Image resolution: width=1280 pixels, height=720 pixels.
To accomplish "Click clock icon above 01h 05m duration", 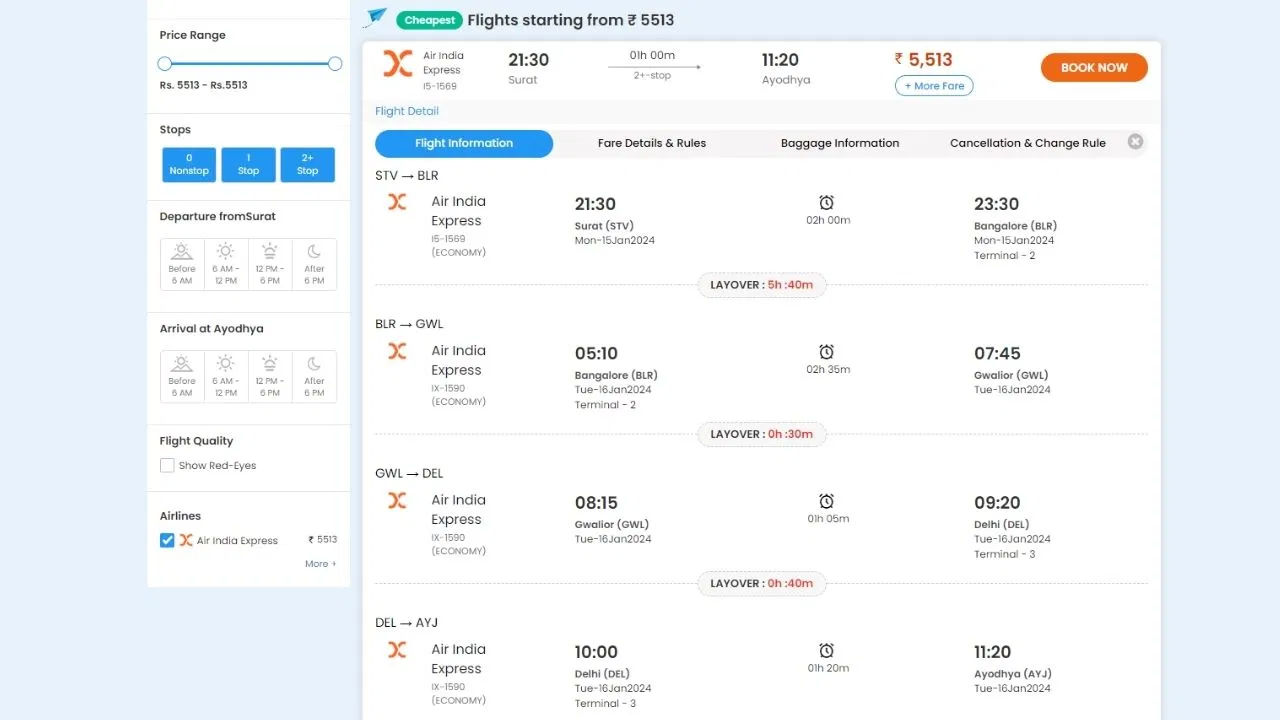I will point(826,501).
